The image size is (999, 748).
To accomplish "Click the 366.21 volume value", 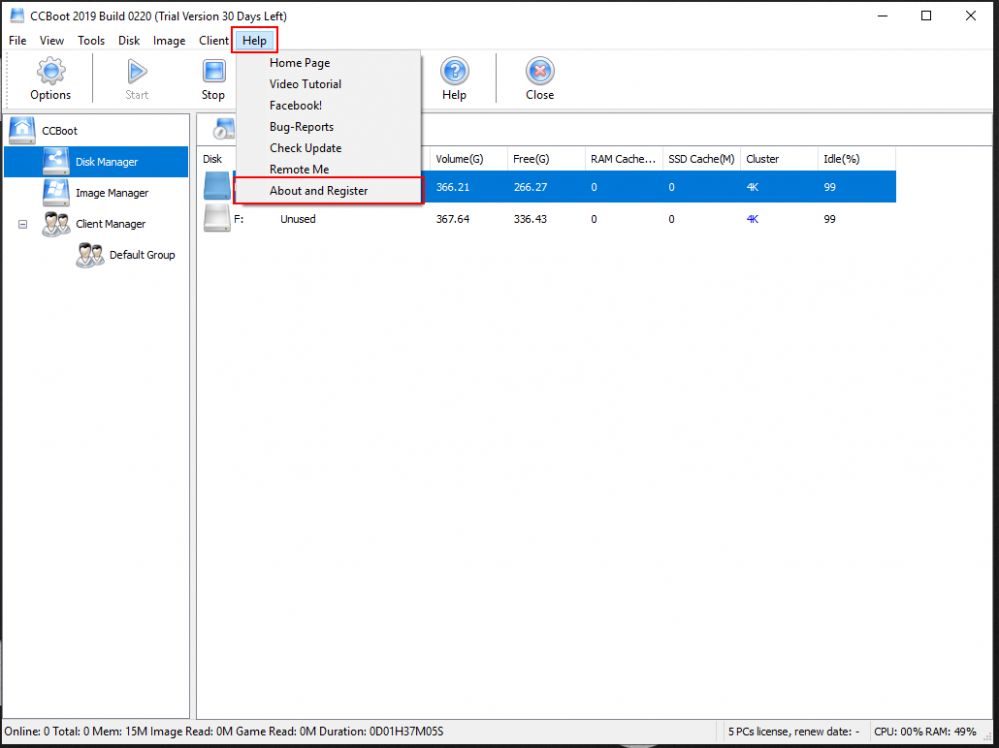I will pos(452,187).
